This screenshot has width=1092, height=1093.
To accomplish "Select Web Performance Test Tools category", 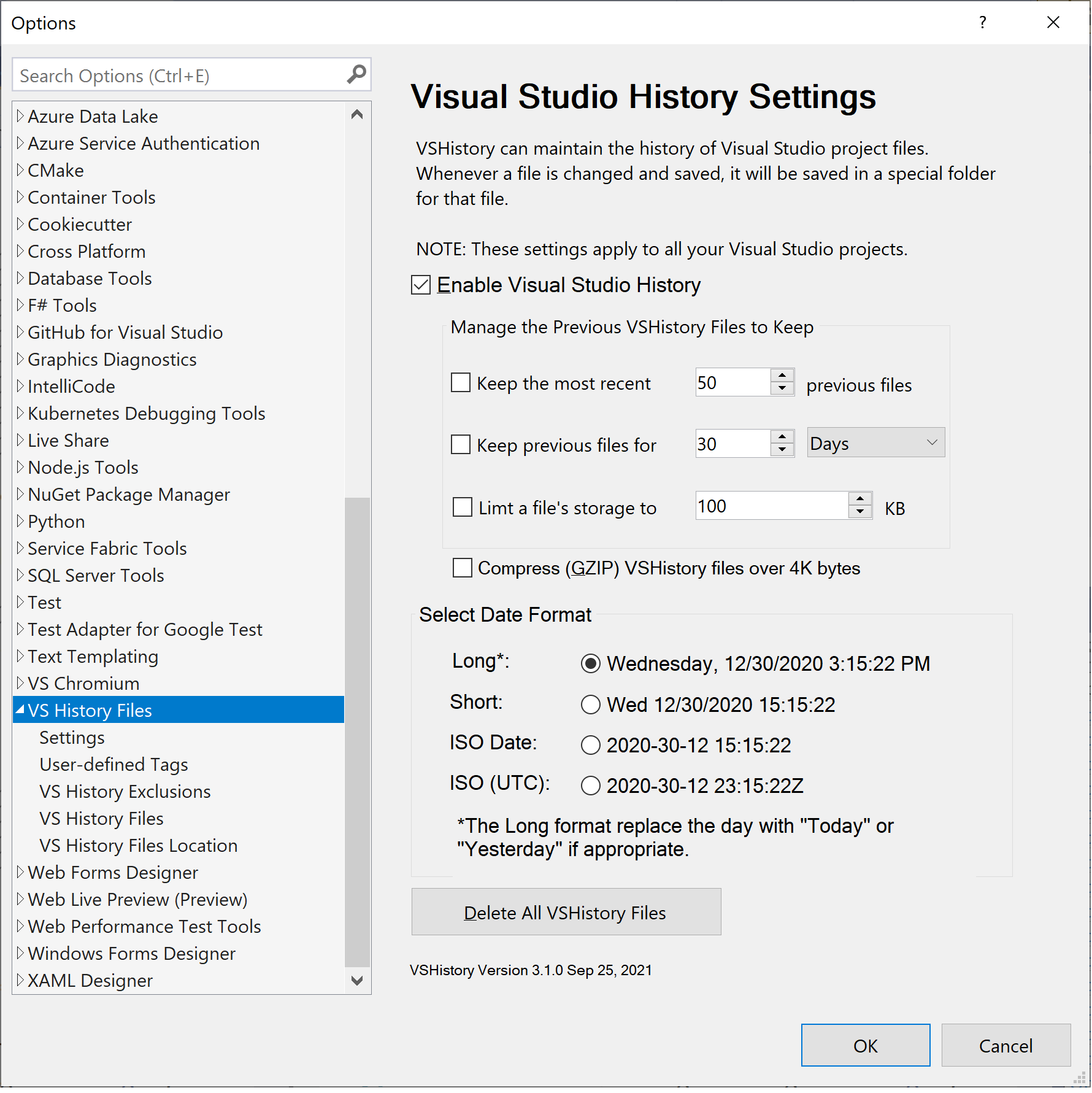I will click(x=144, y=926).
